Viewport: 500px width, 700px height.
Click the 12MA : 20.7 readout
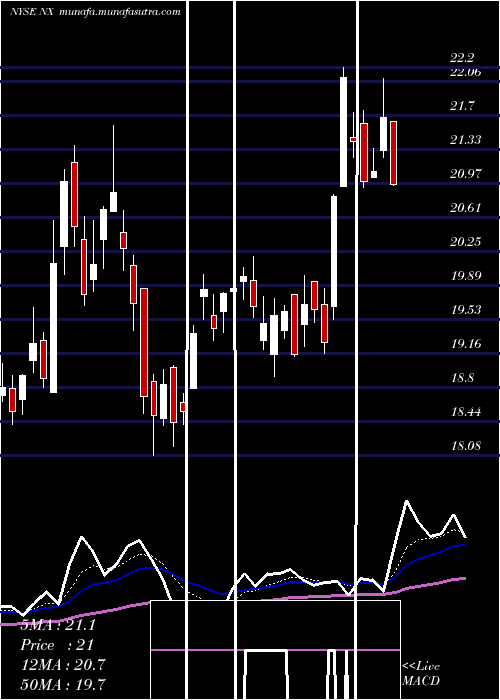point(63,665)
